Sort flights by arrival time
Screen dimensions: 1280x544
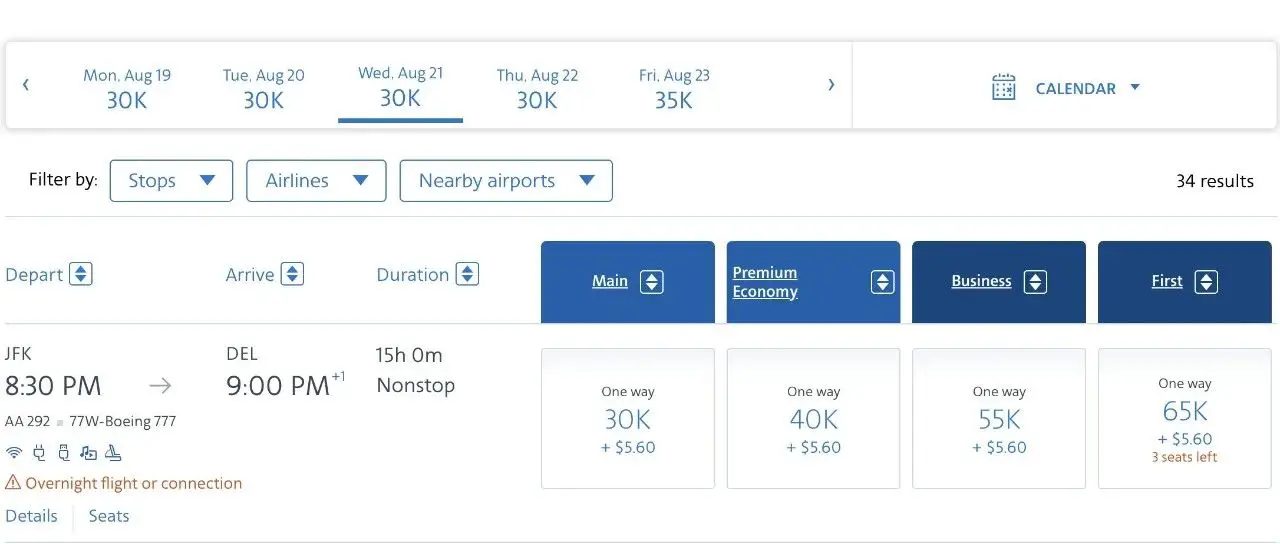[292, 274]
